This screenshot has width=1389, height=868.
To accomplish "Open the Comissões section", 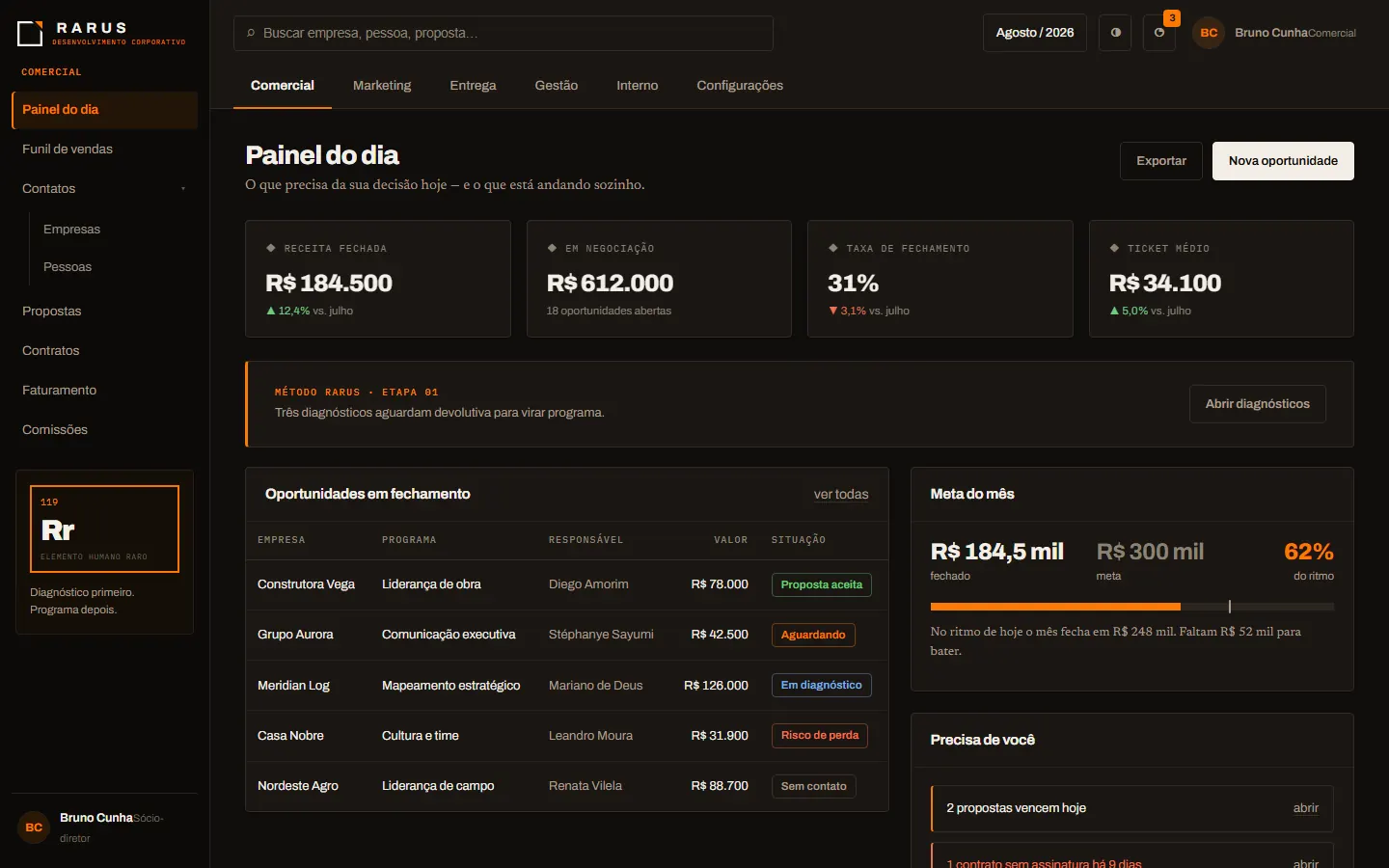I will 104,430.
